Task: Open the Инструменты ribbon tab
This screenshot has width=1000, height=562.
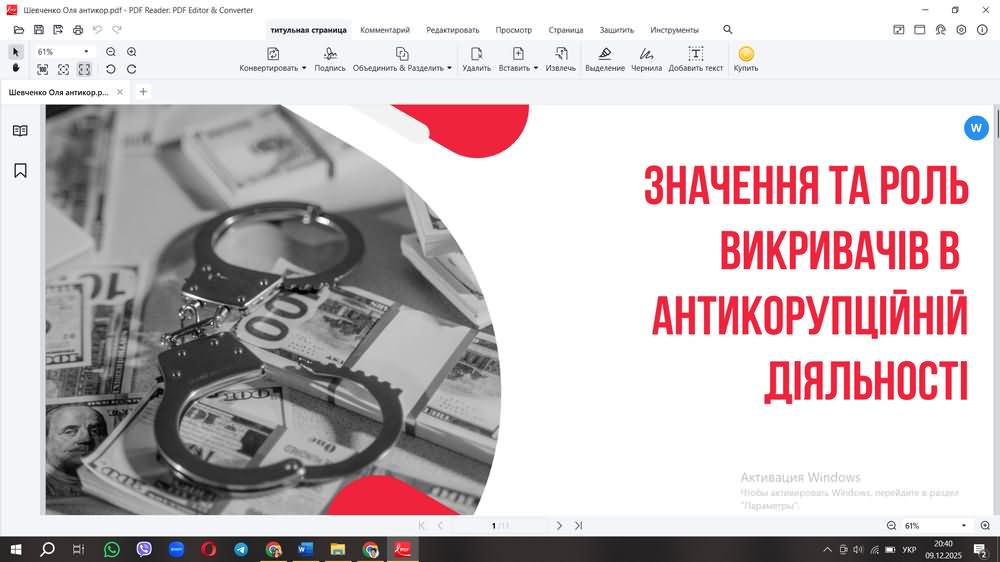Action: coord(674,30)
